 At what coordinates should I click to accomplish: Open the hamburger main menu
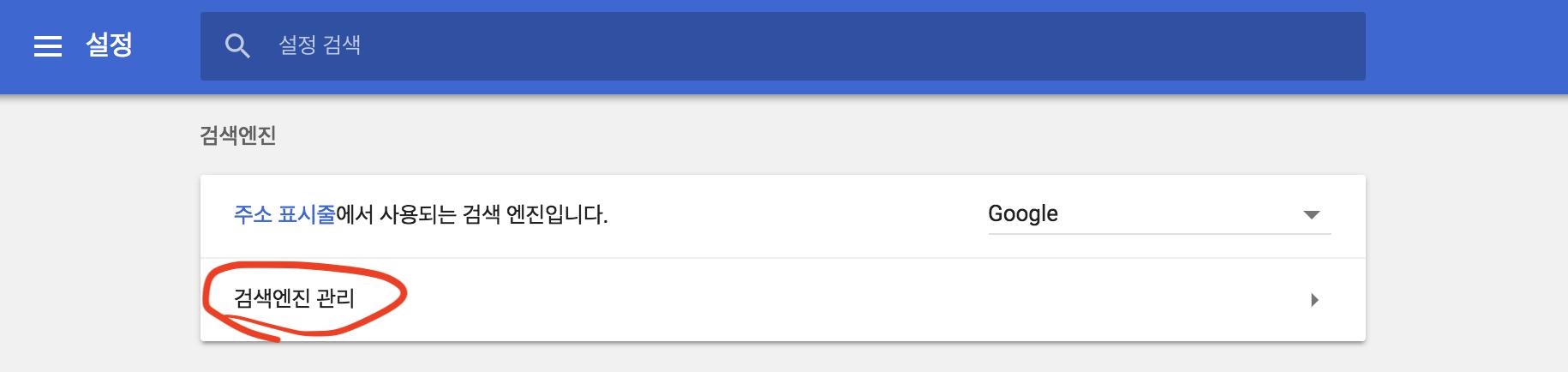click(48, 46)
